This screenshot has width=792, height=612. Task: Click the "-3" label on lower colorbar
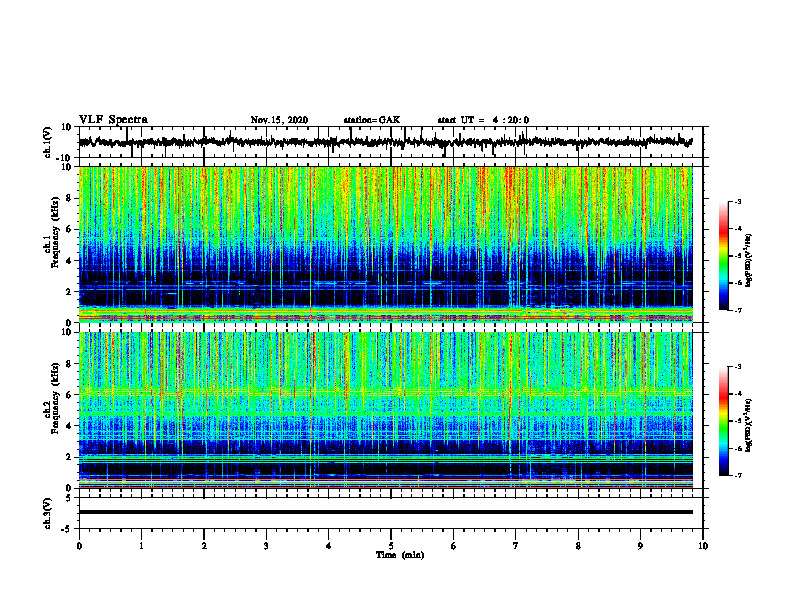tap(737, 367)
